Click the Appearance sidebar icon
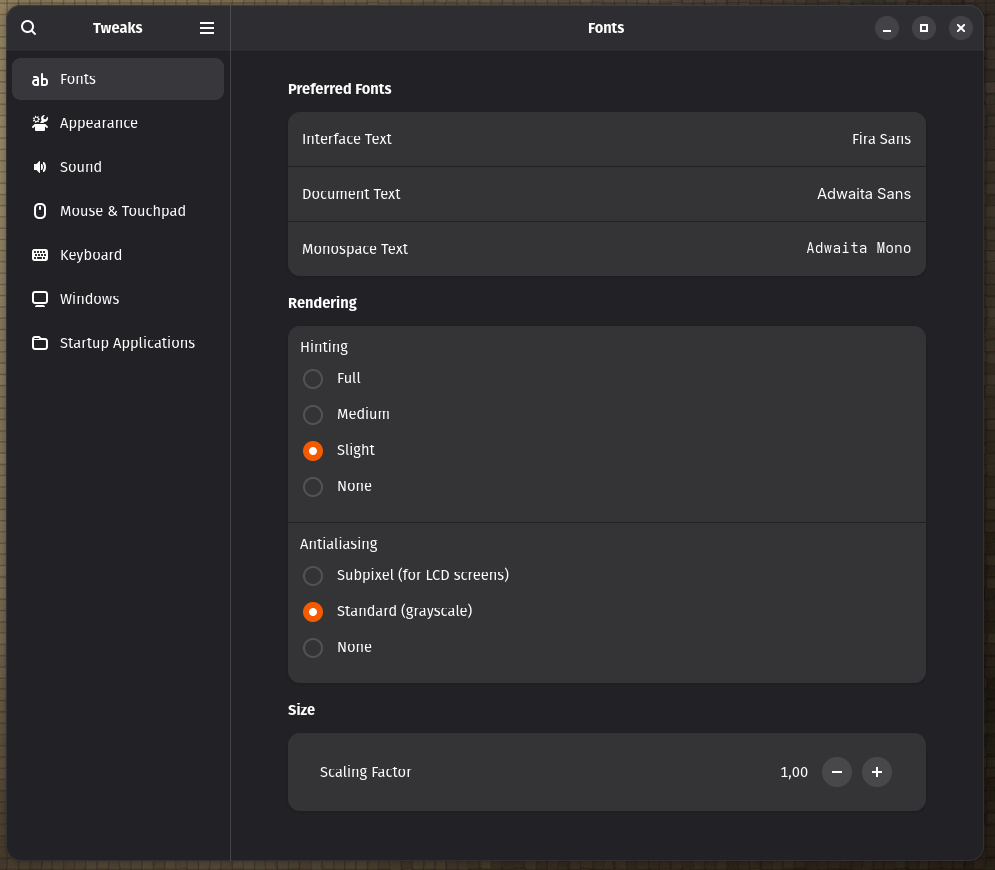The height and width of the screenshot is (870, 995). click(40, 123)
